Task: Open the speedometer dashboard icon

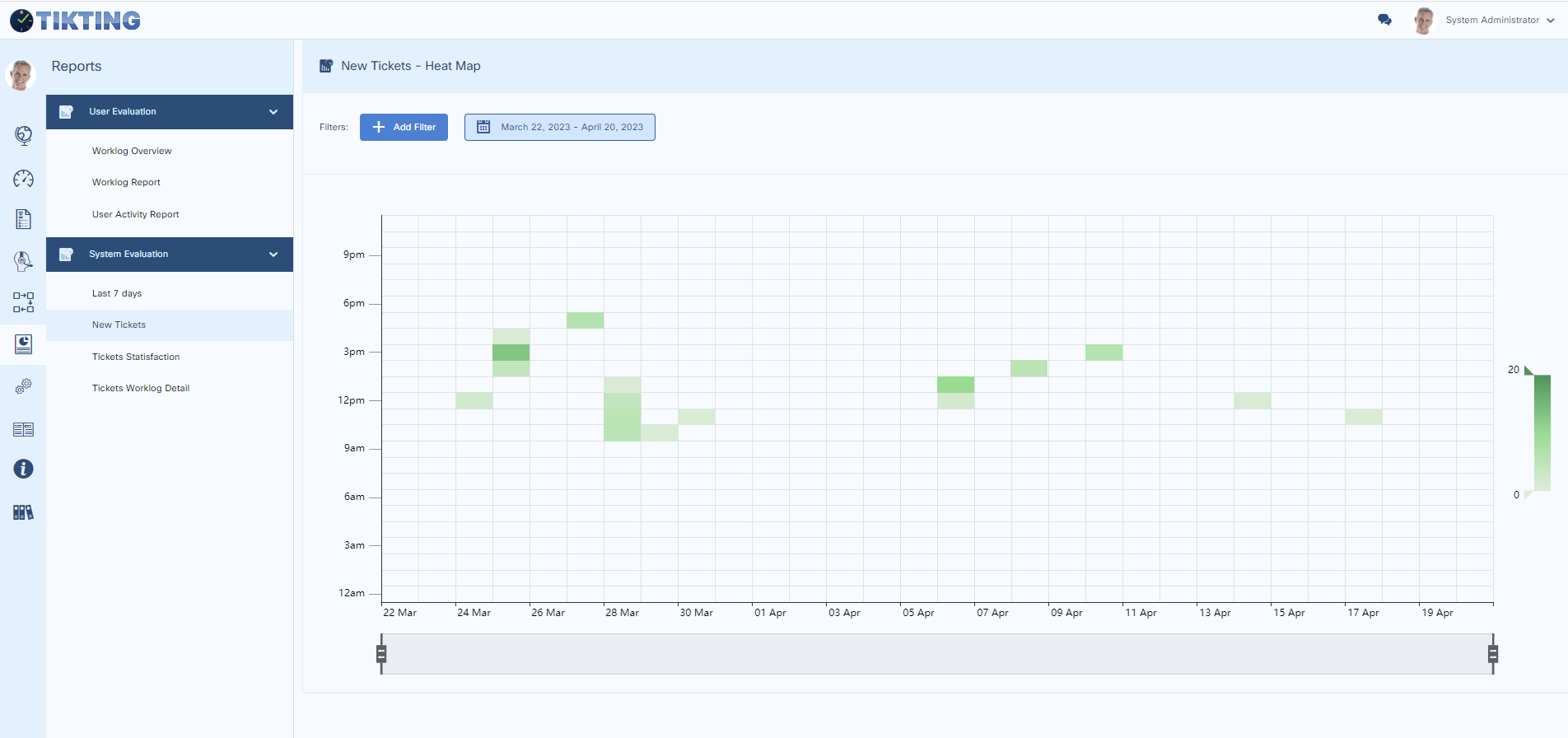Action: pos(23,179)
